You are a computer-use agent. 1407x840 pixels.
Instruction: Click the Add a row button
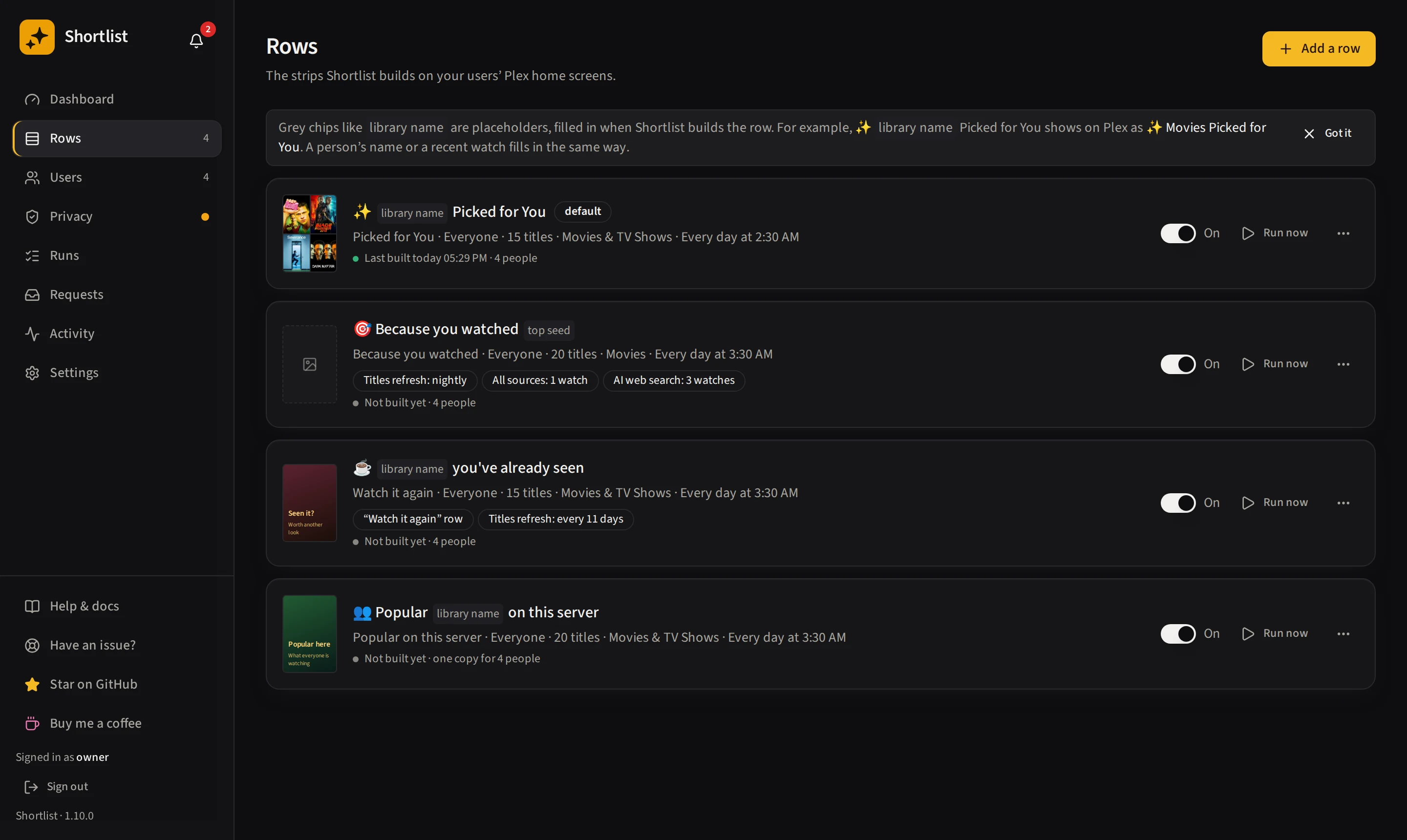click(x=1318, y=49)
